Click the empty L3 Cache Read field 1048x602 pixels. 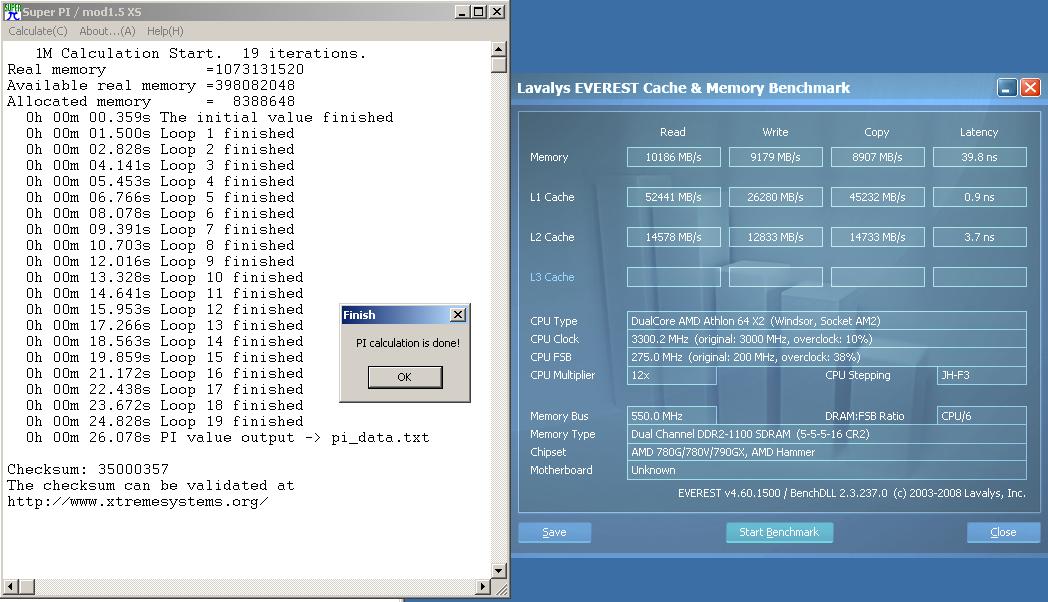[x=674, y=277]
